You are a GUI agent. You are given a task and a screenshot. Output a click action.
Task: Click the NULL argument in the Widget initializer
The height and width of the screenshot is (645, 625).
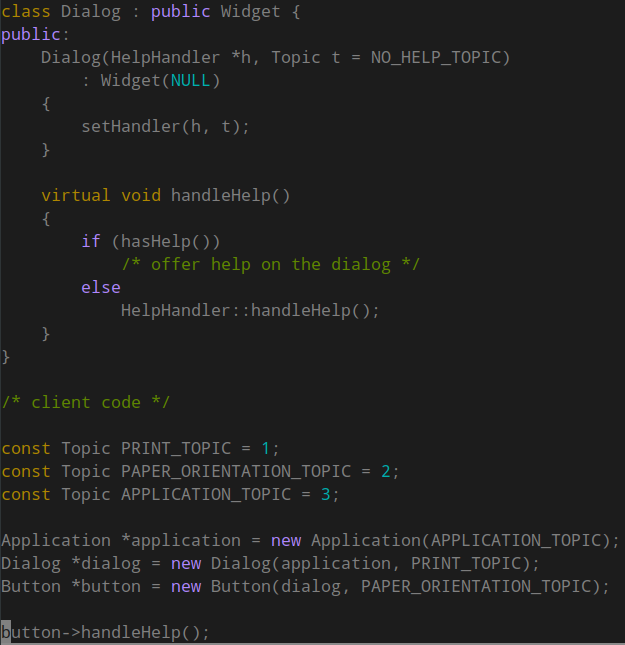[190, 80]
